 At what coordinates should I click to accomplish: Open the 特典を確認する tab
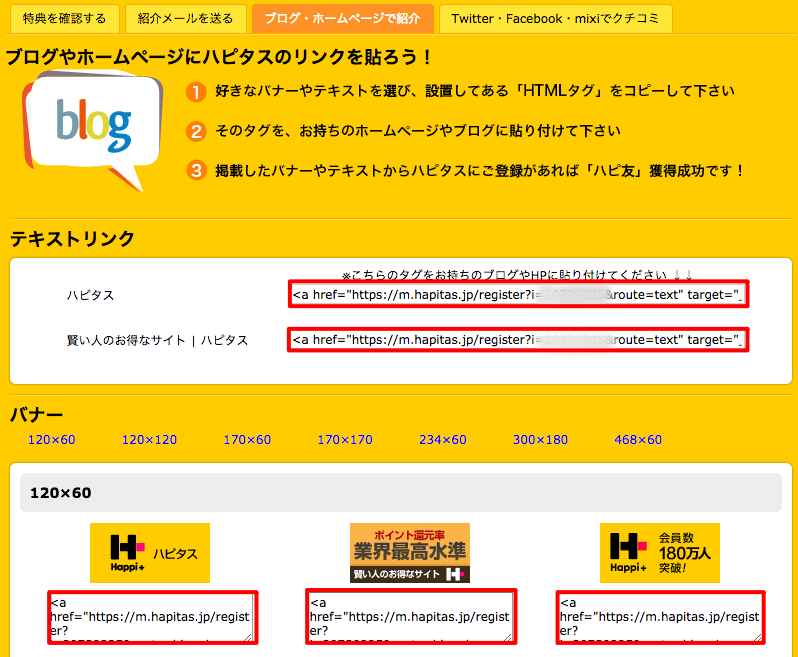click(x=65, y=19)
